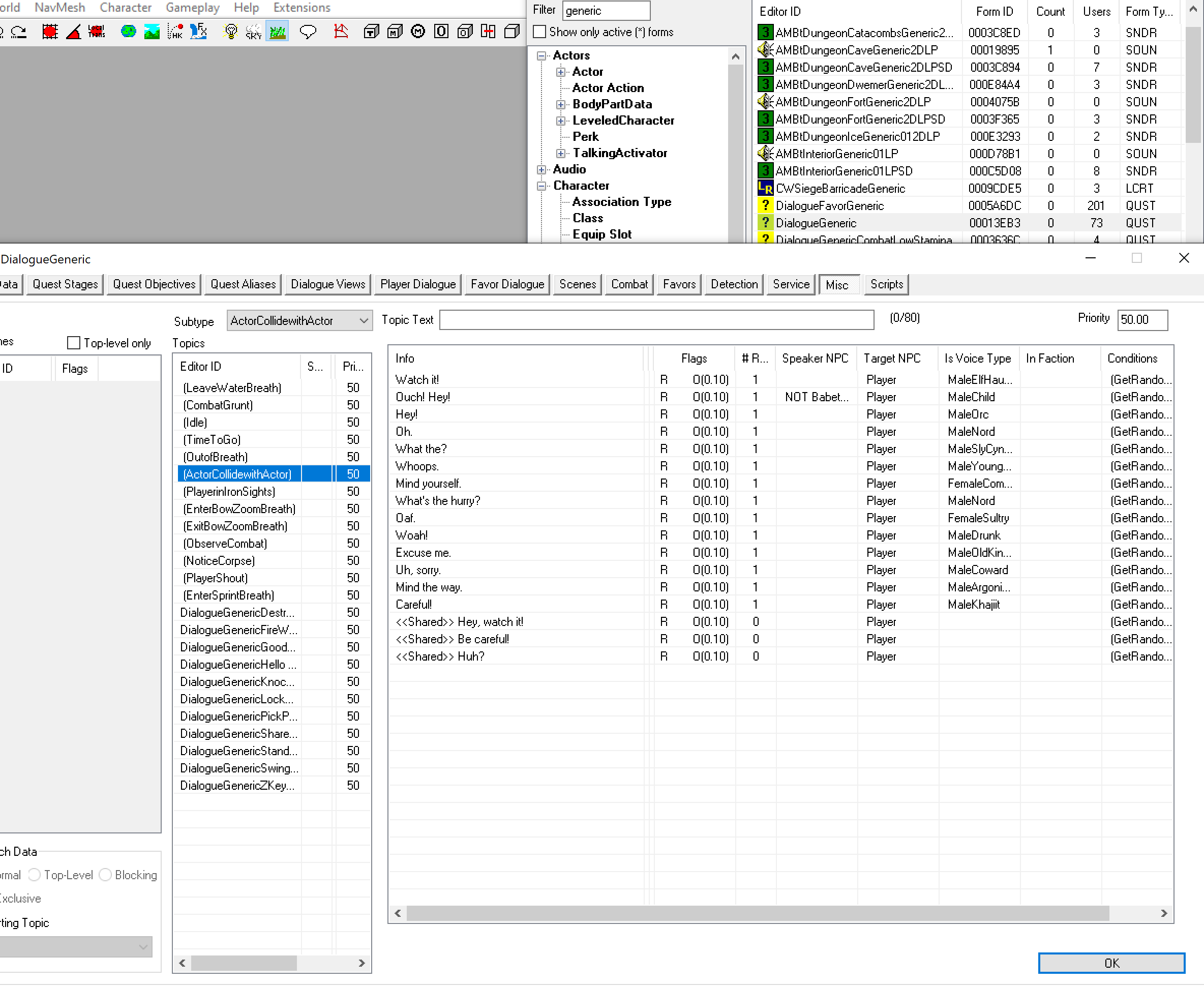Image resolution: width=1204 pixels, height=986 pixels.
Task: Enable Show only active forms checkbox
Action: (539, 33)
